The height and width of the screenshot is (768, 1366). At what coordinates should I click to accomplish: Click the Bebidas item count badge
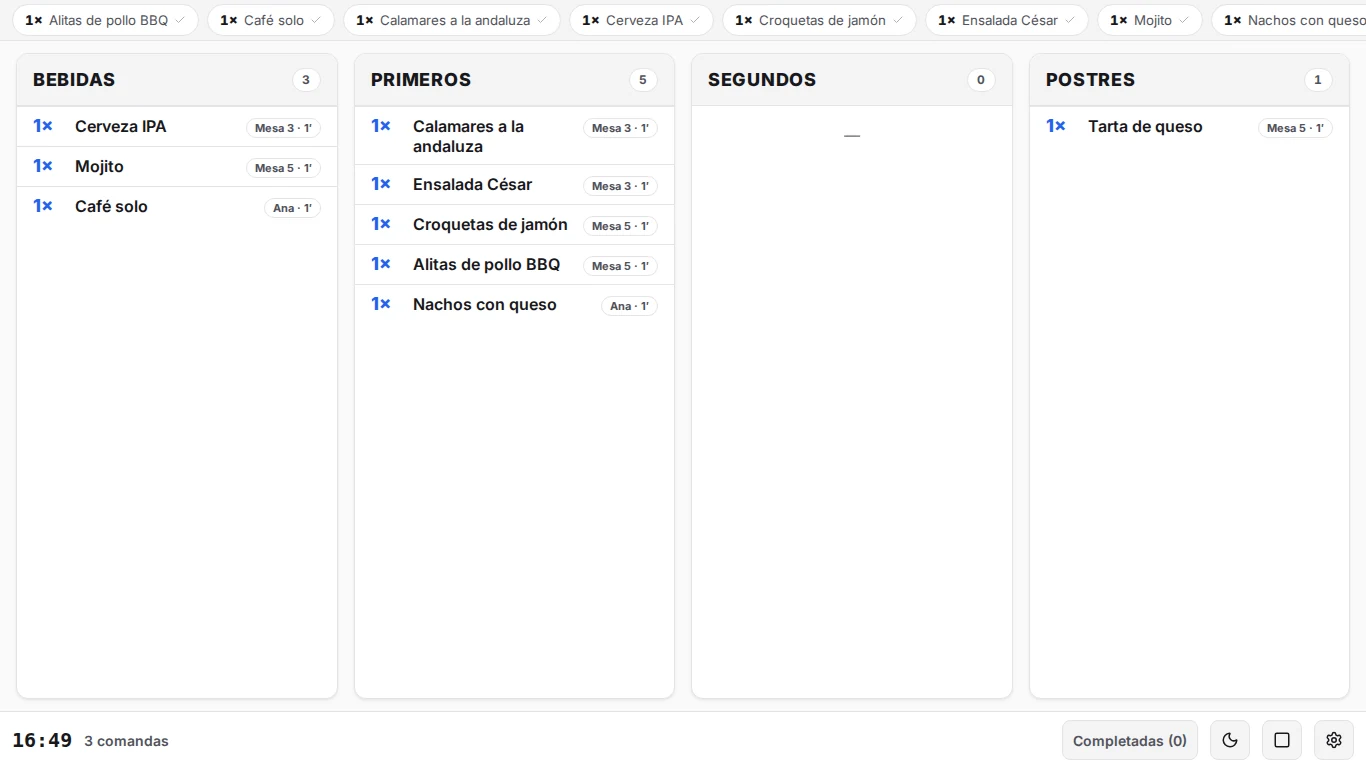(306, 80)
